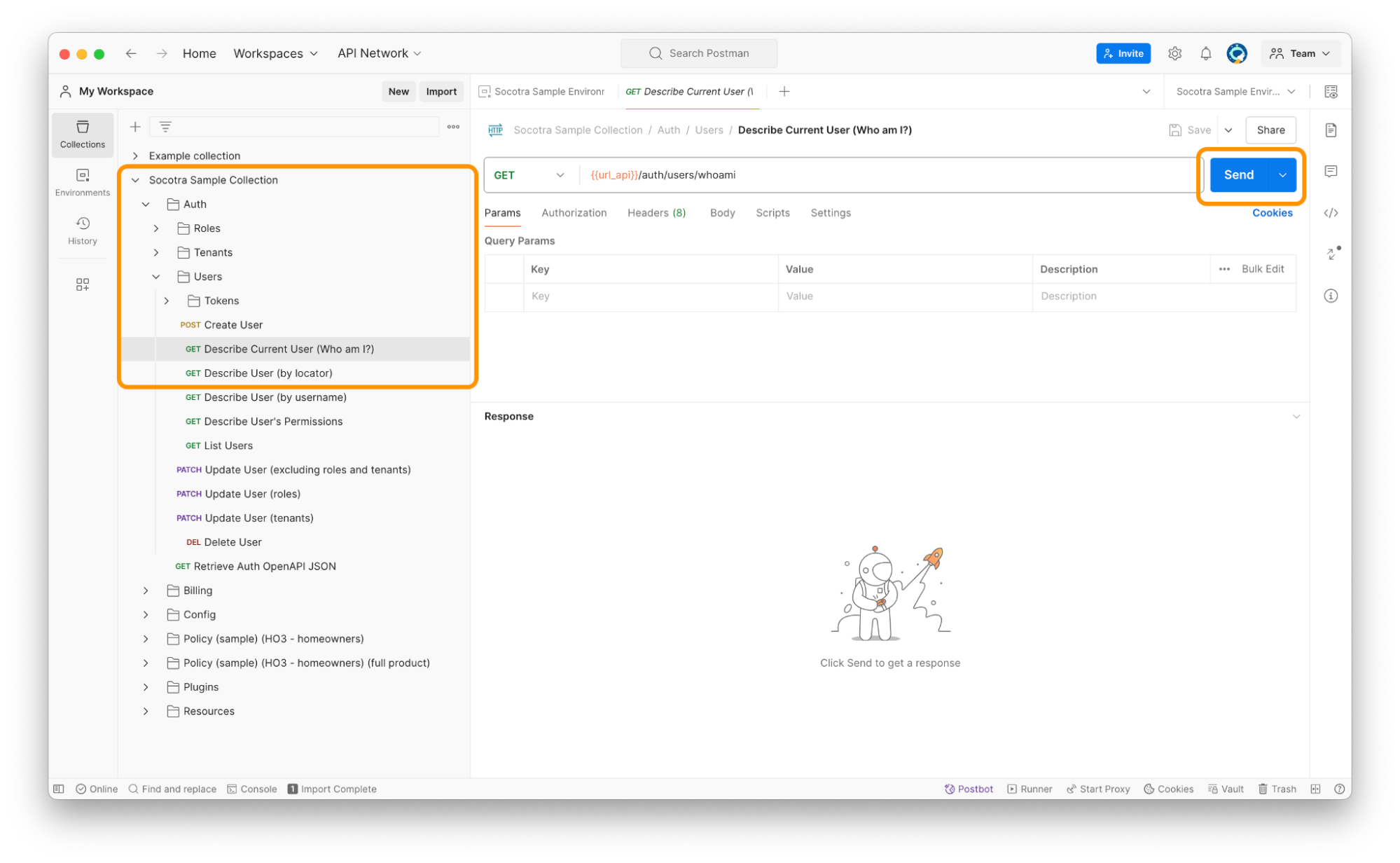
Task: Open the notifications bell
Action: [x=1205, y=53]
